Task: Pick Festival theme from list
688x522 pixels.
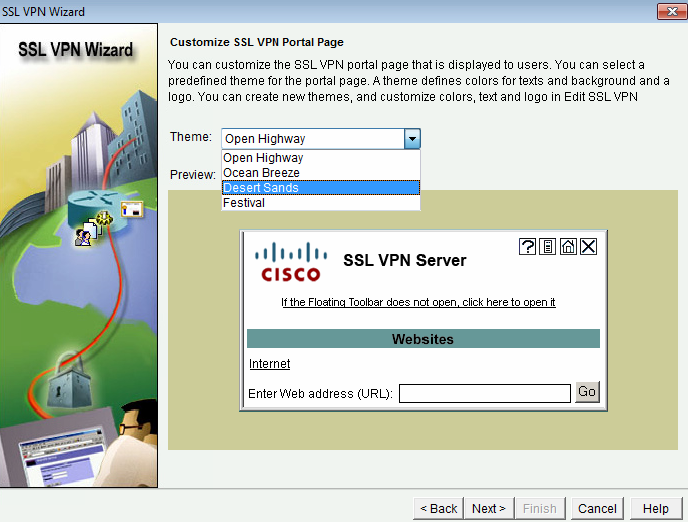Action: 321,203
